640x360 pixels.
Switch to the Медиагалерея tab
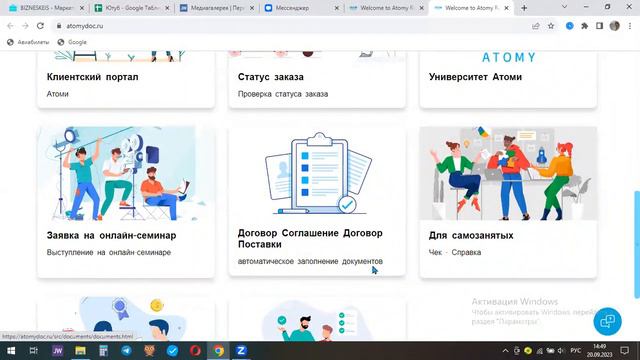pos(216,8)
